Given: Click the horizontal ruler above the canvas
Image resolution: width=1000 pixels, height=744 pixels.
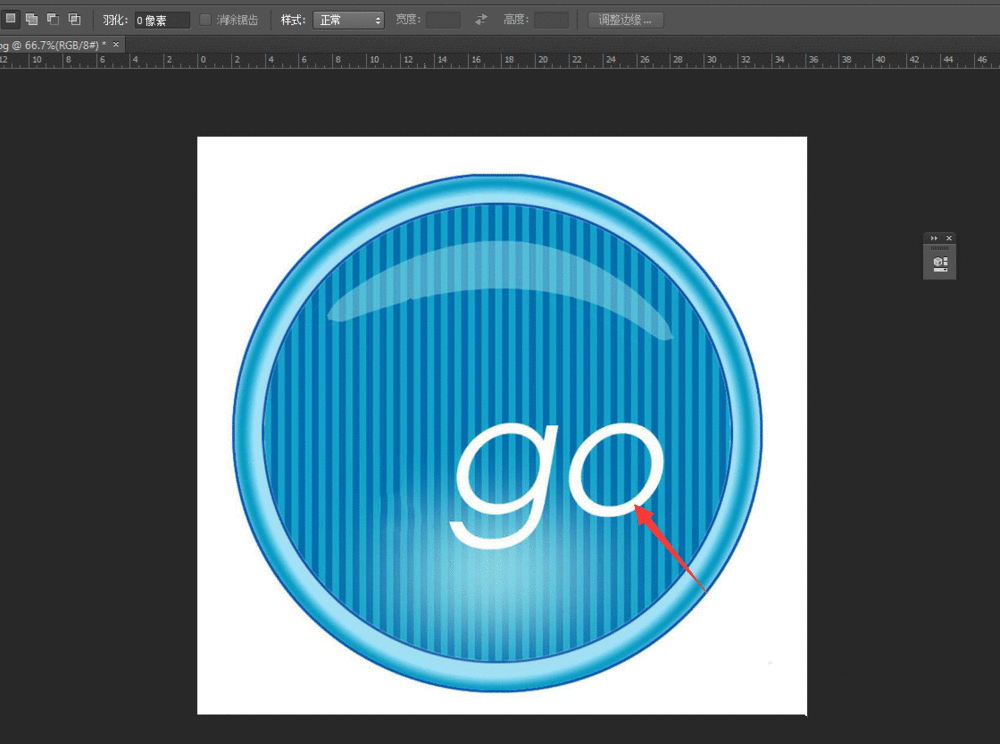Looking at the screenshot, I should tap(500, 61).
